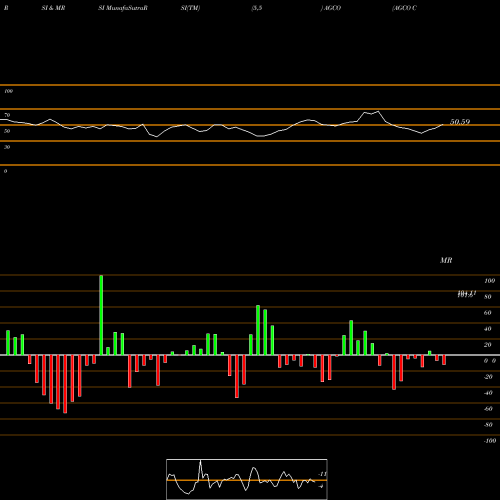Click the MR axis label 80
Image resolution: width=500 pixels, height=500 pixels.
488,297
